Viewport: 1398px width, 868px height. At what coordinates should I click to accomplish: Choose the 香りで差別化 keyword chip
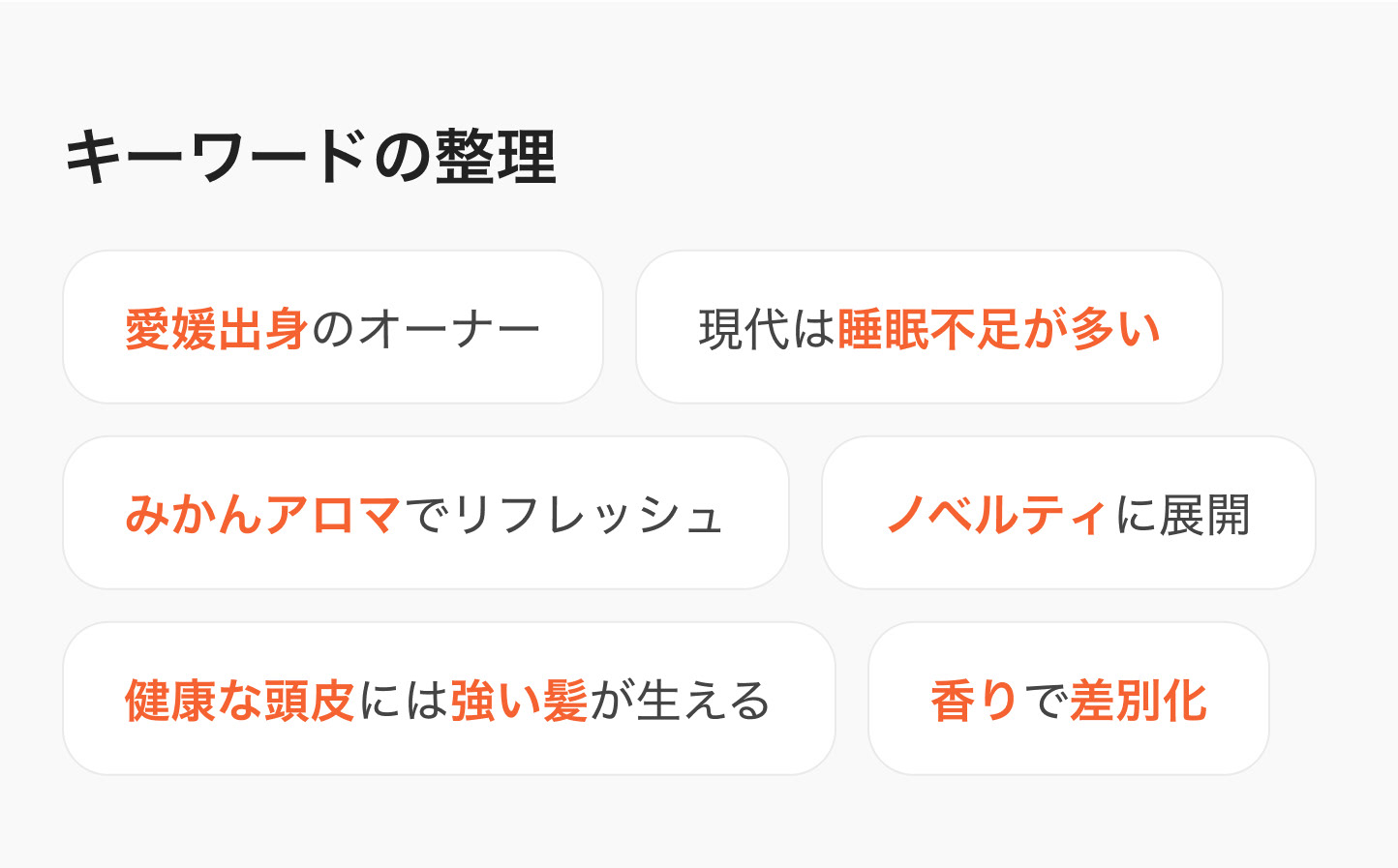pyautogui.click(x=1069, y=699)
